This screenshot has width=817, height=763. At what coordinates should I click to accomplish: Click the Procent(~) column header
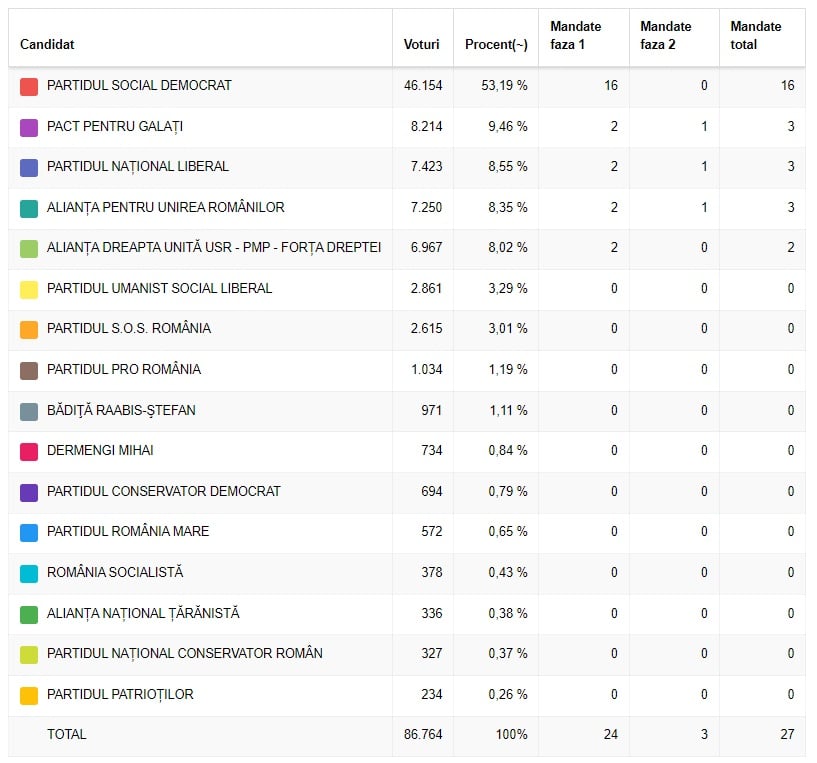[x=496, y=44]
